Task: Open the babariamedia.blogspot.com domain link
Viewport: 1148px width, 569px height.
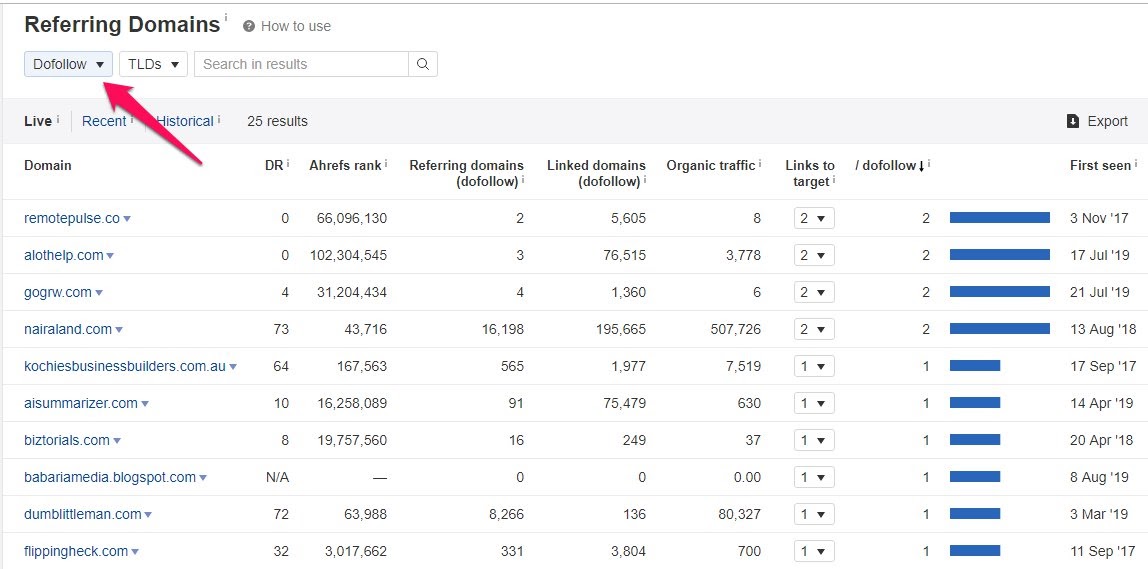Action: (110, 477)
